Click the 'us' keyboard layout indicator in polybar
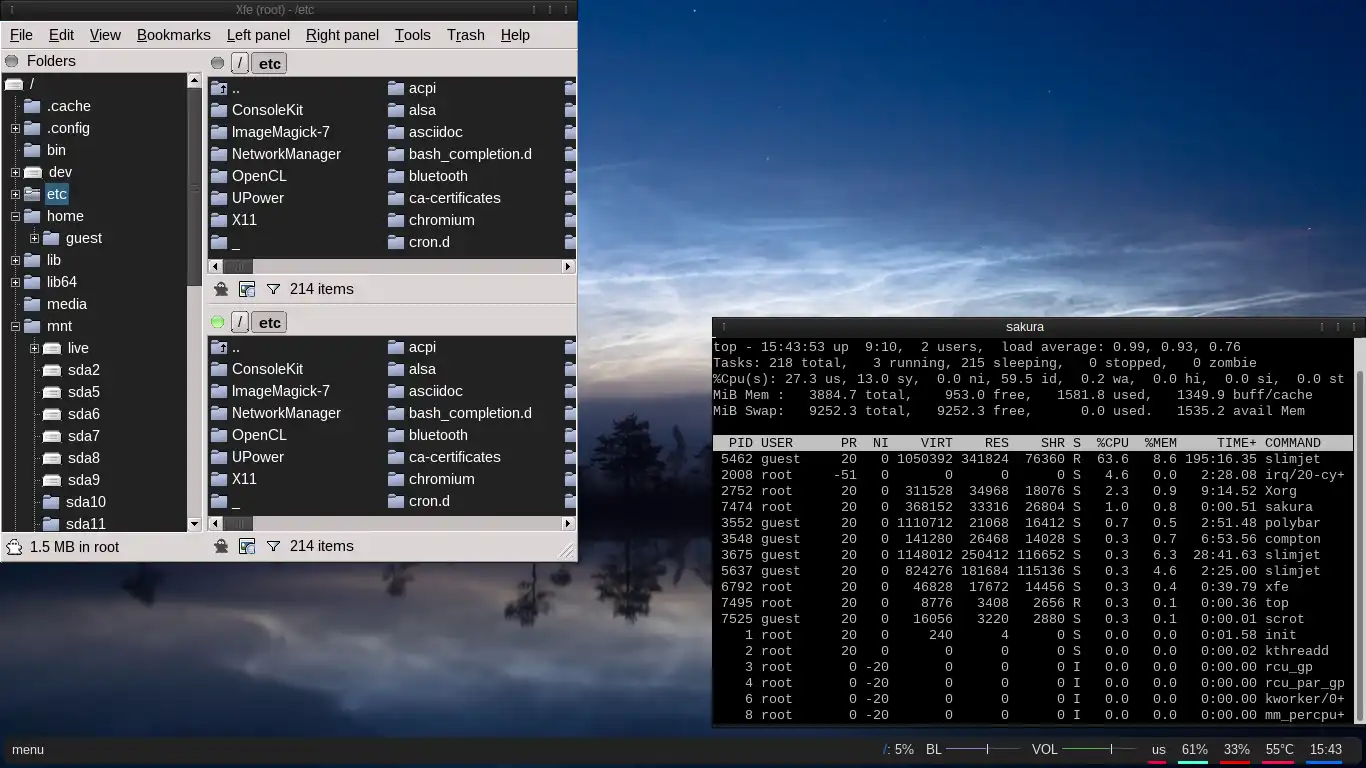This screenshot has width=1366, height=768. [1159, 750]
